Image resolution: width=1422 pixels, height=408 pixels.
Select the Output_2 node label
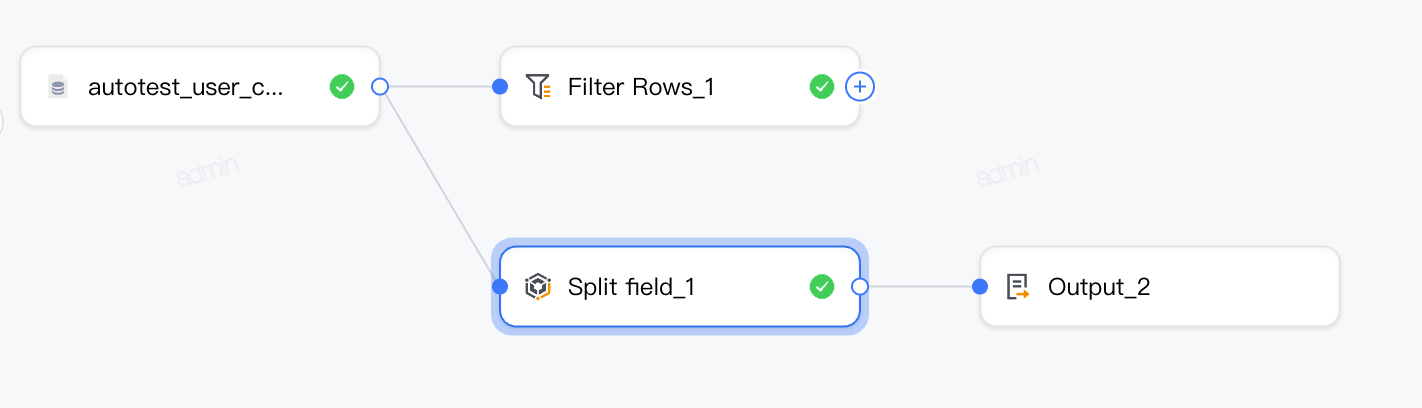click(x=1099, y=287)
